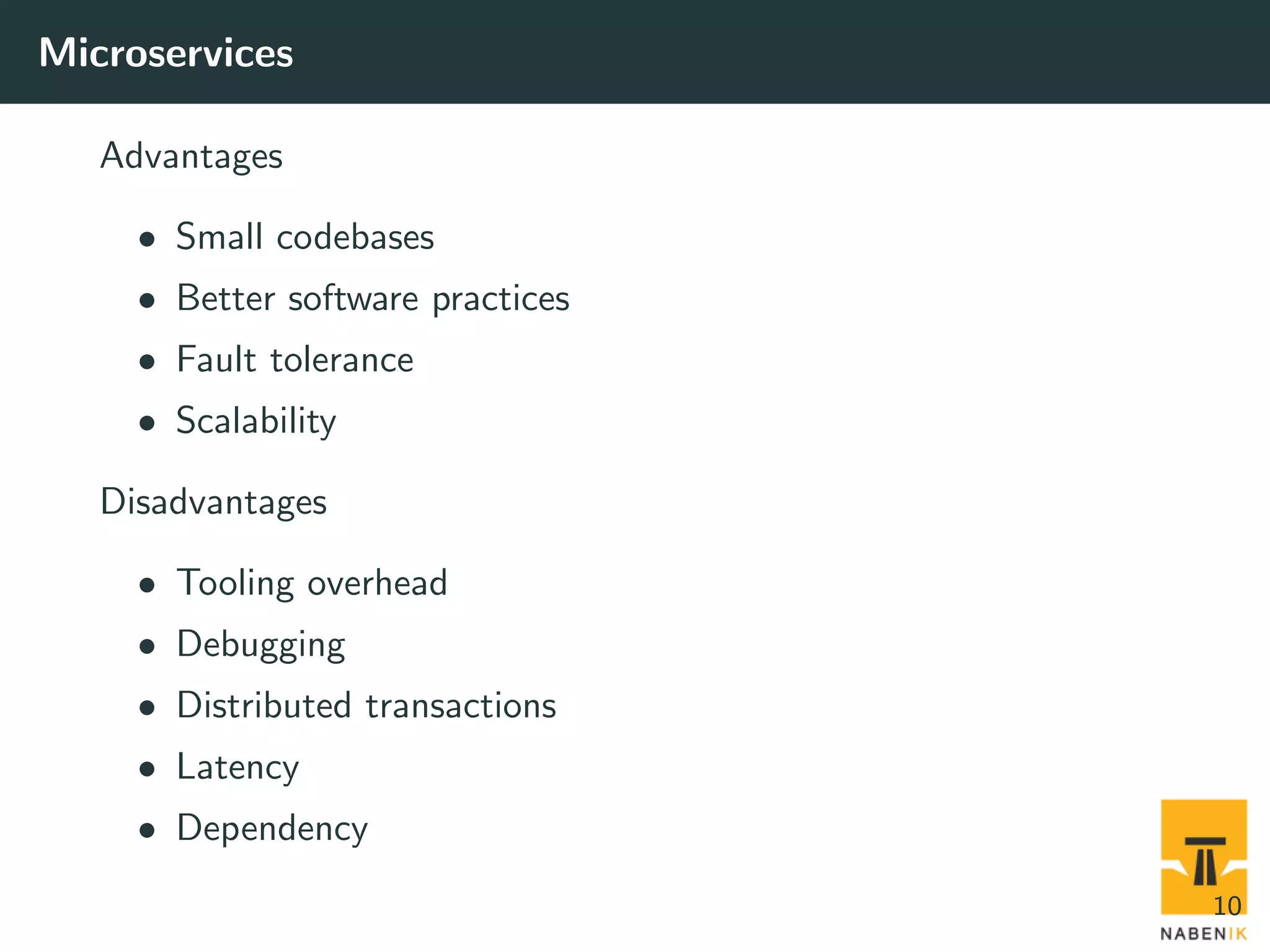The height and width of the screenshot is (952, 1270).
Task: Click slide page number 10
Action: [1227, 906]
